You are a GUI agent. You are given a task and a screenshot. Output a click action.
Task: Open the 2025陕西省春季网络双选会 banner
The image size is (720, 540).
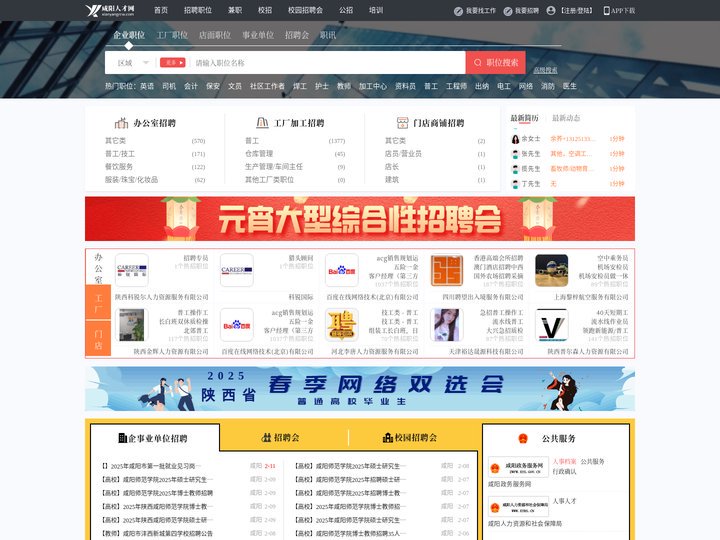360,388
